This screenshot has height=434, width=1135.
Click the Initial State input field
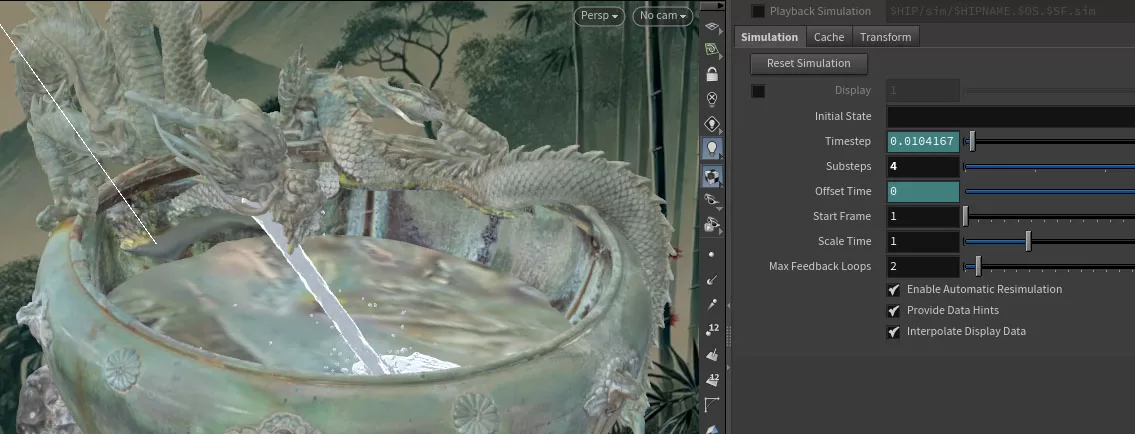coord(1010,116)
